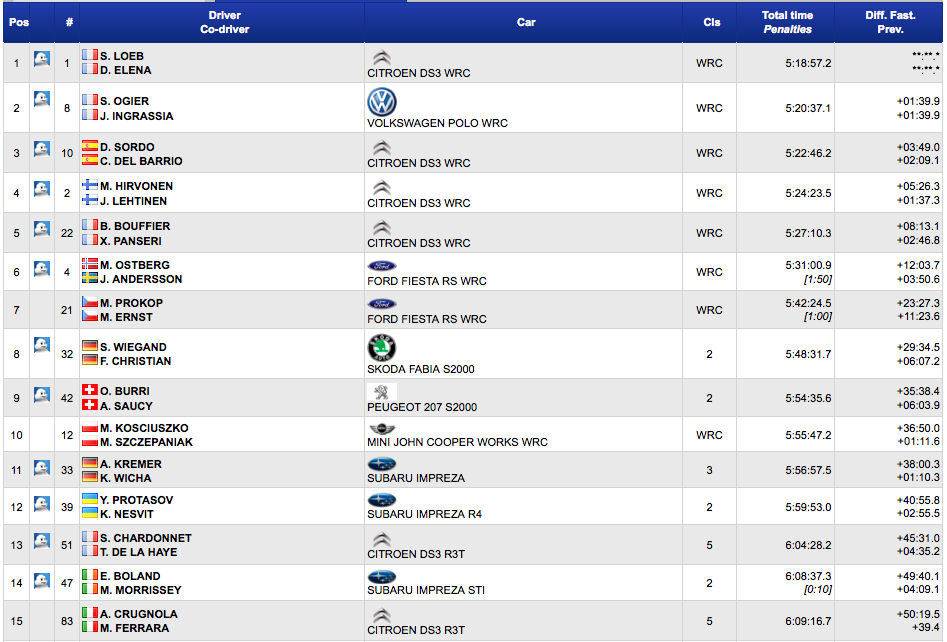Click the text PEUGEOT 207 S2000

(422, 407)
